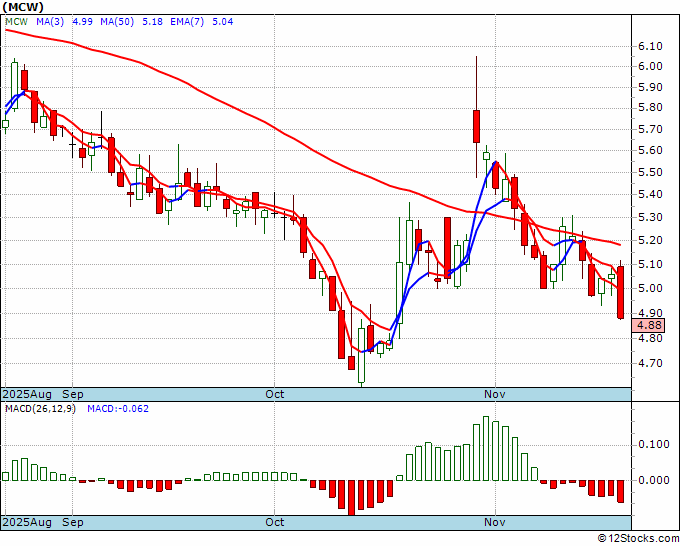680x546 pixels.
Task: Click the MA(50) value 5.18
Action: (x=153, y=22)
